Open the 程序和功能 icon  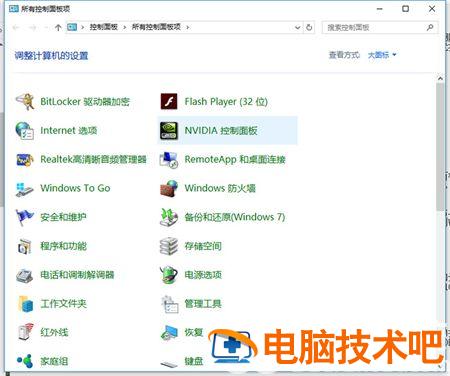click(25, 246)
